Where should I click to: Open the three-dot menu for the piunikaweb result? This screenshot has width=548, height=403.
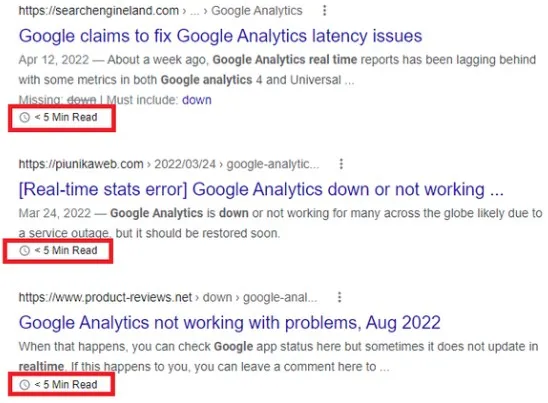pyautogui.click(x=341, y=164)
